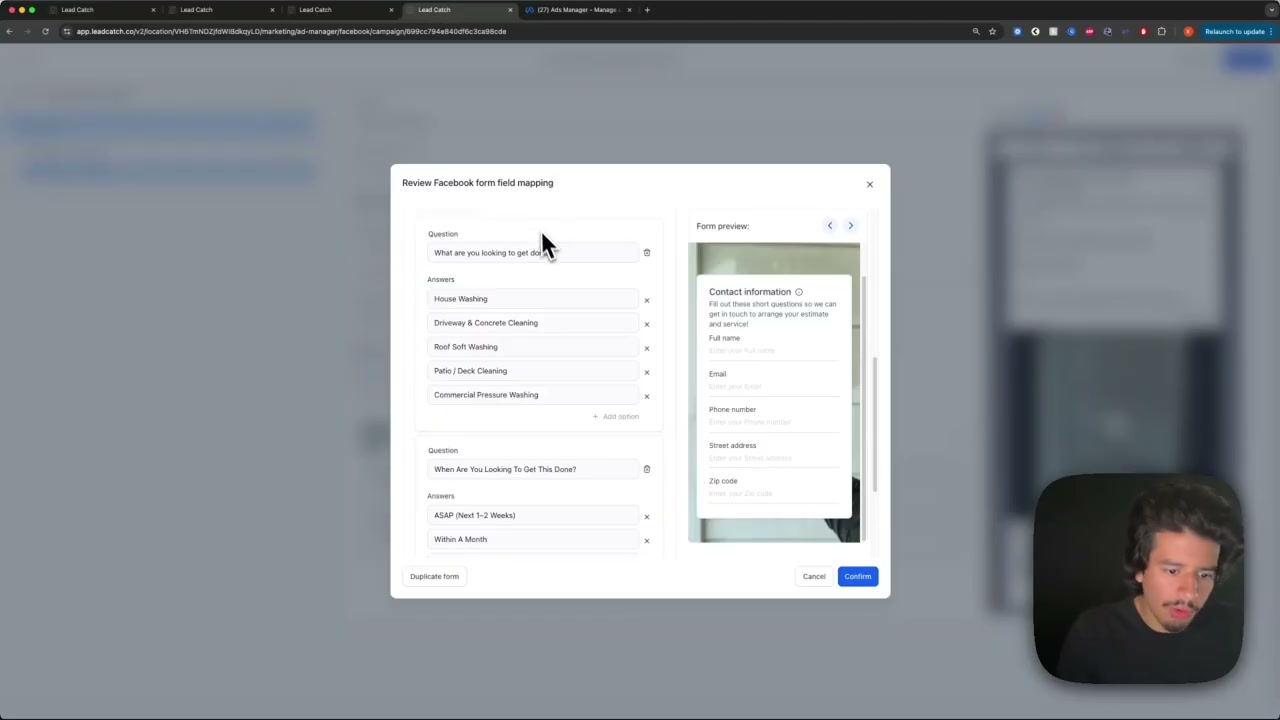1280x720 pixels.
Task: Remove the Patio / Deck Cleaning answer
Action: (647, 372)
